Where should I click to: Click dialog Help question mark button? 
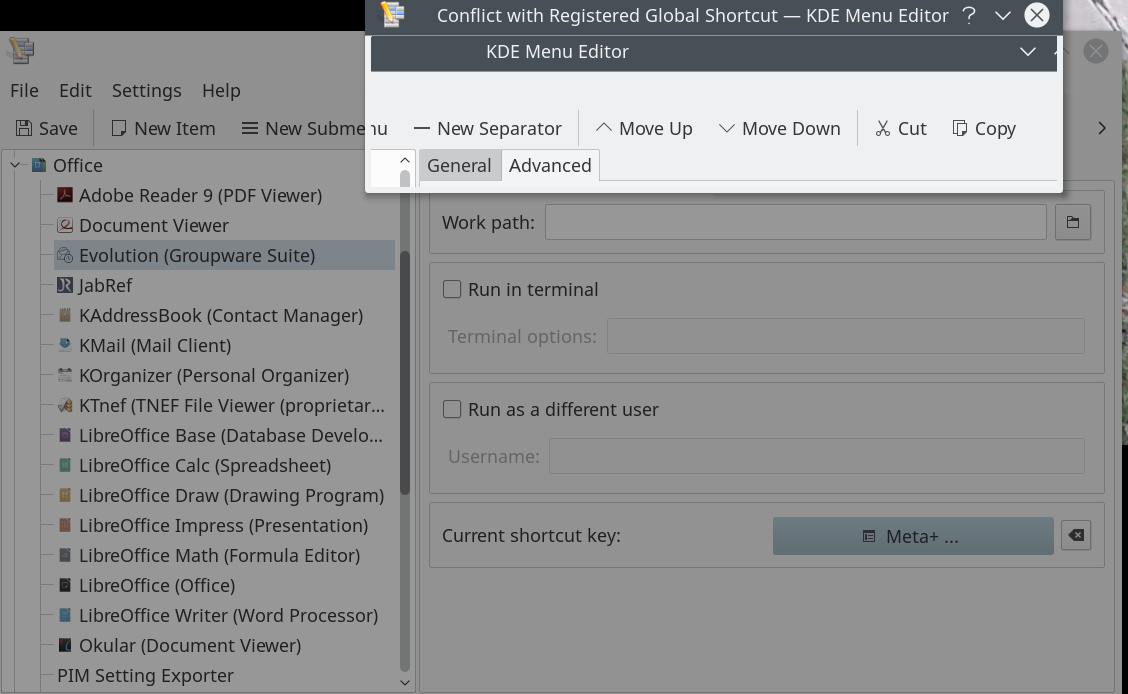click(x=969, y=15)
